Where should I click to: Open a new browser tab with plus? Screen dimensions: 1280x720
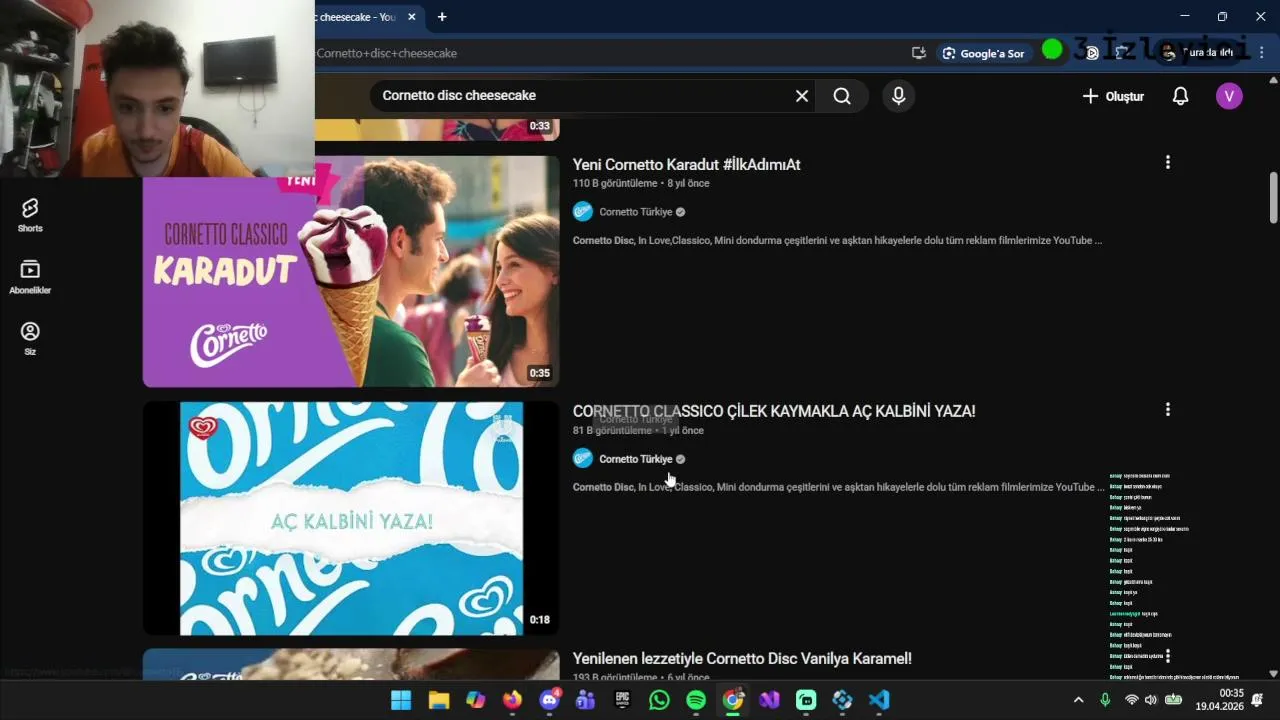pos(442,17)
